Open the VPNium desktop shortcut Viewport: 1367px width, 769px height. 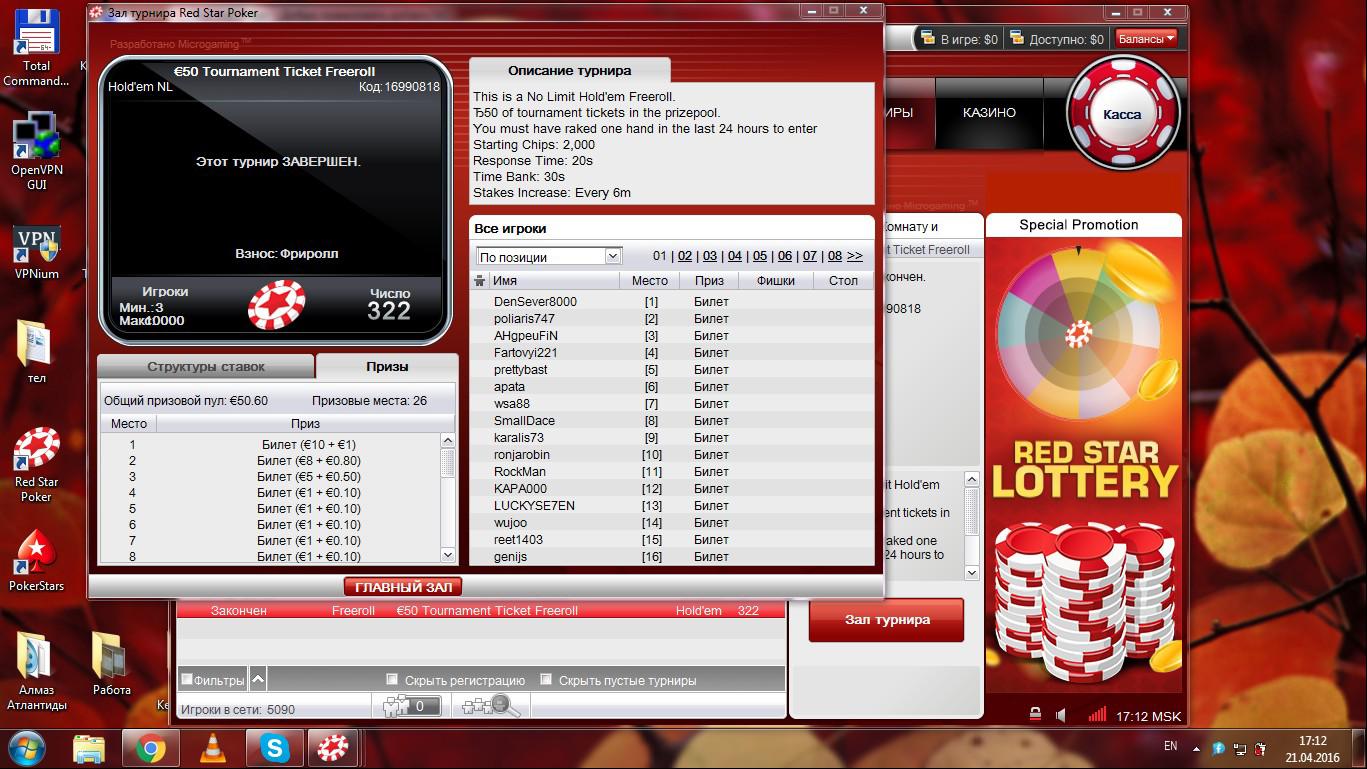36,253
